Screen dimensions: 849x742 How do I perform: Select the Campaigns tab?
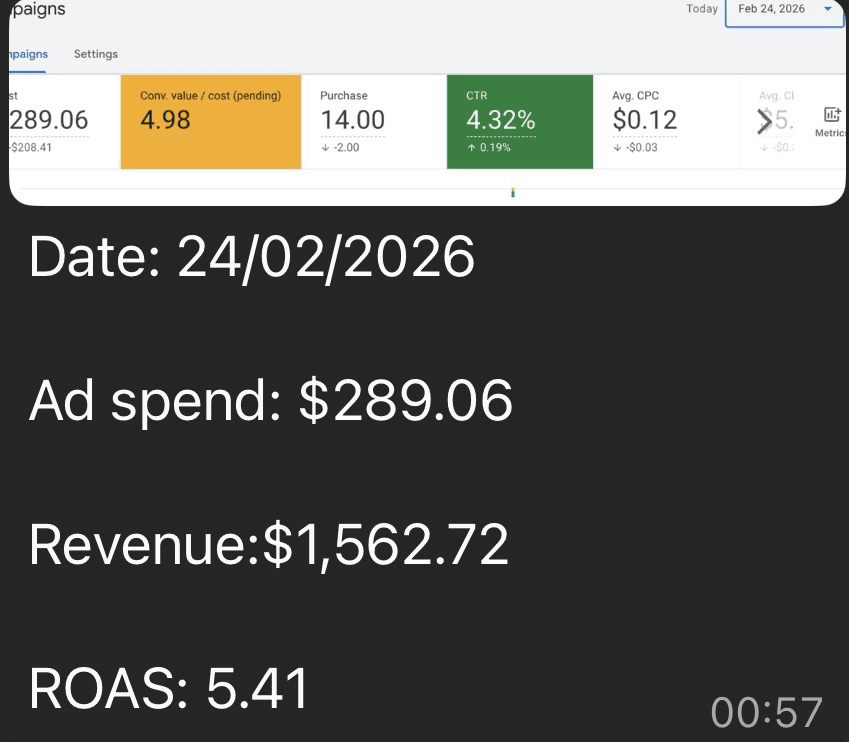(28, 54)
